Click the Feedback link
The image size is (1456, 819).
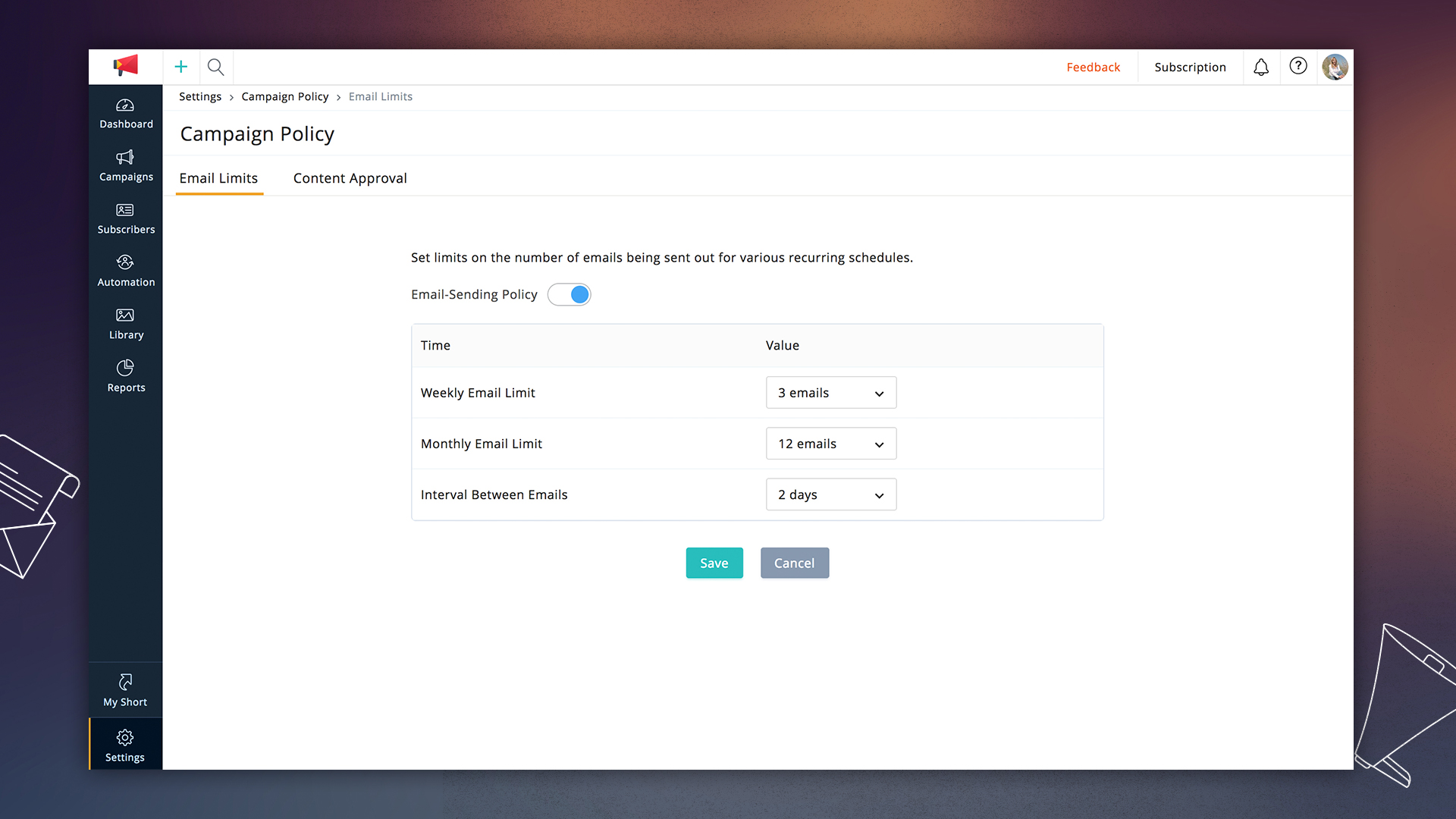click(x=1093, y=67)
